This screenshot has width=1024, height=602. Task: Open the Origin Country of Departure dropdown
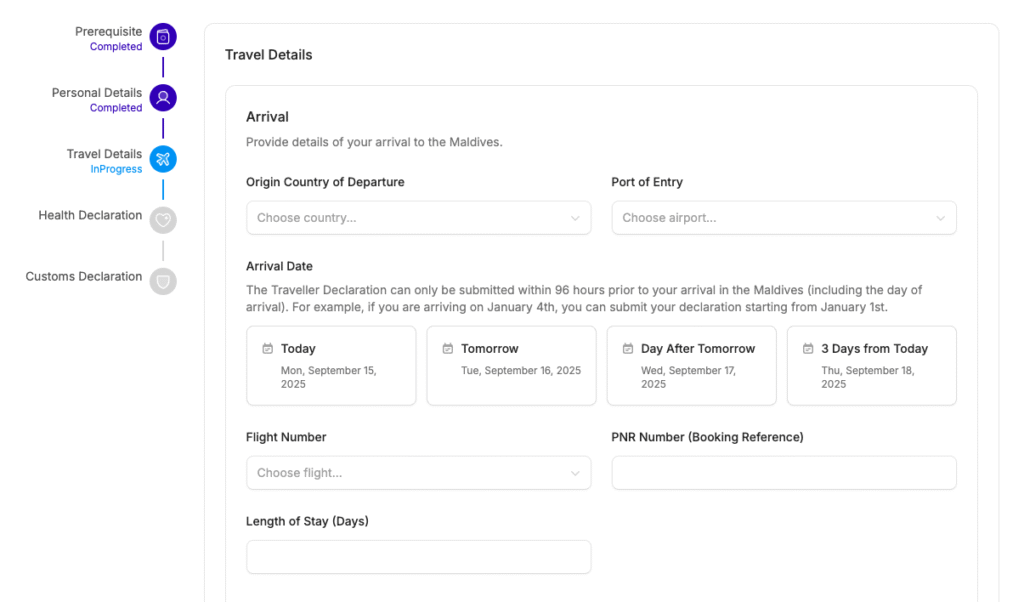point(418,218)
